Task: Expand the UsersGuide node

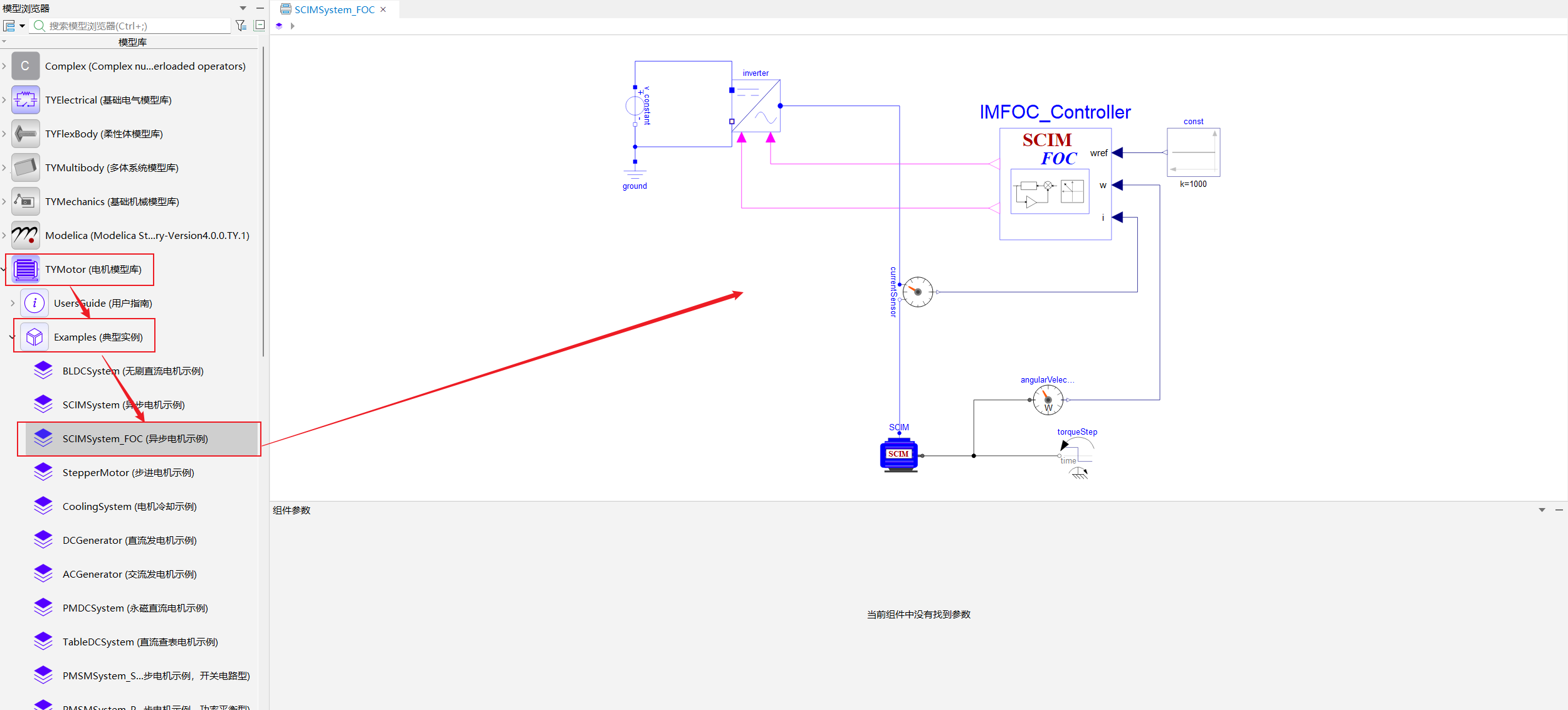Action: (13, 303)
